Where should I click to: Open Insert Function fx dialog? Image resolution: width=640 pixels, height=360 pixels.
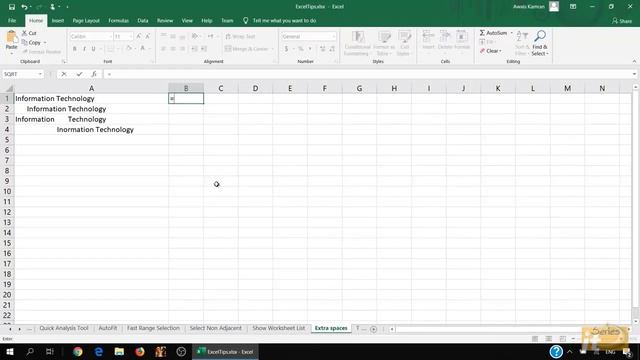click(x=94, y=74)
